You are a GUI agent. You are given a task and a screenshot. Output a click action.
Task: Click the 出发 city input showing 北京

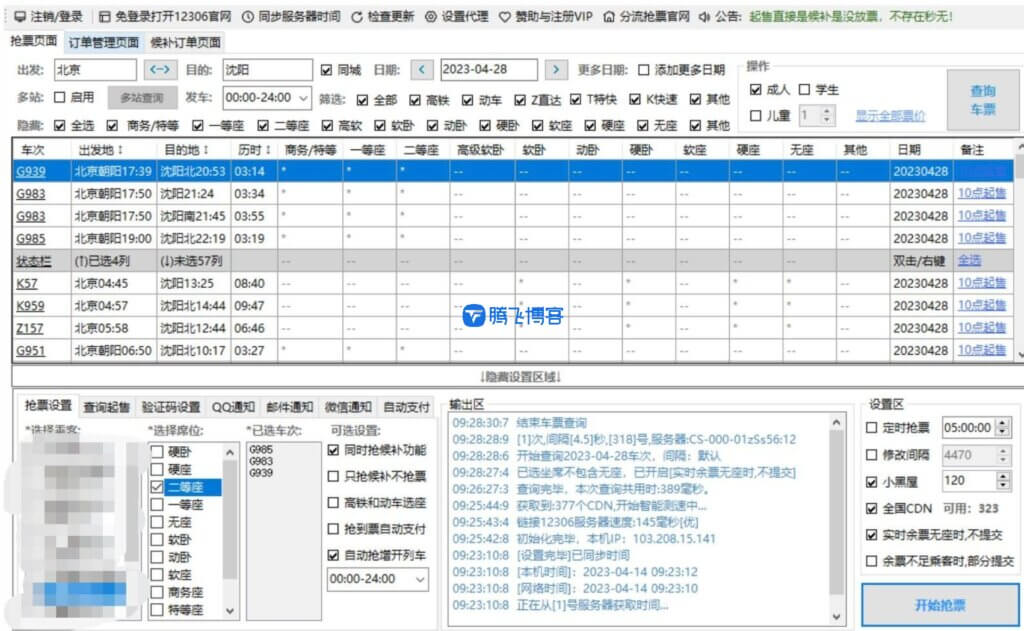click(94, 70)
